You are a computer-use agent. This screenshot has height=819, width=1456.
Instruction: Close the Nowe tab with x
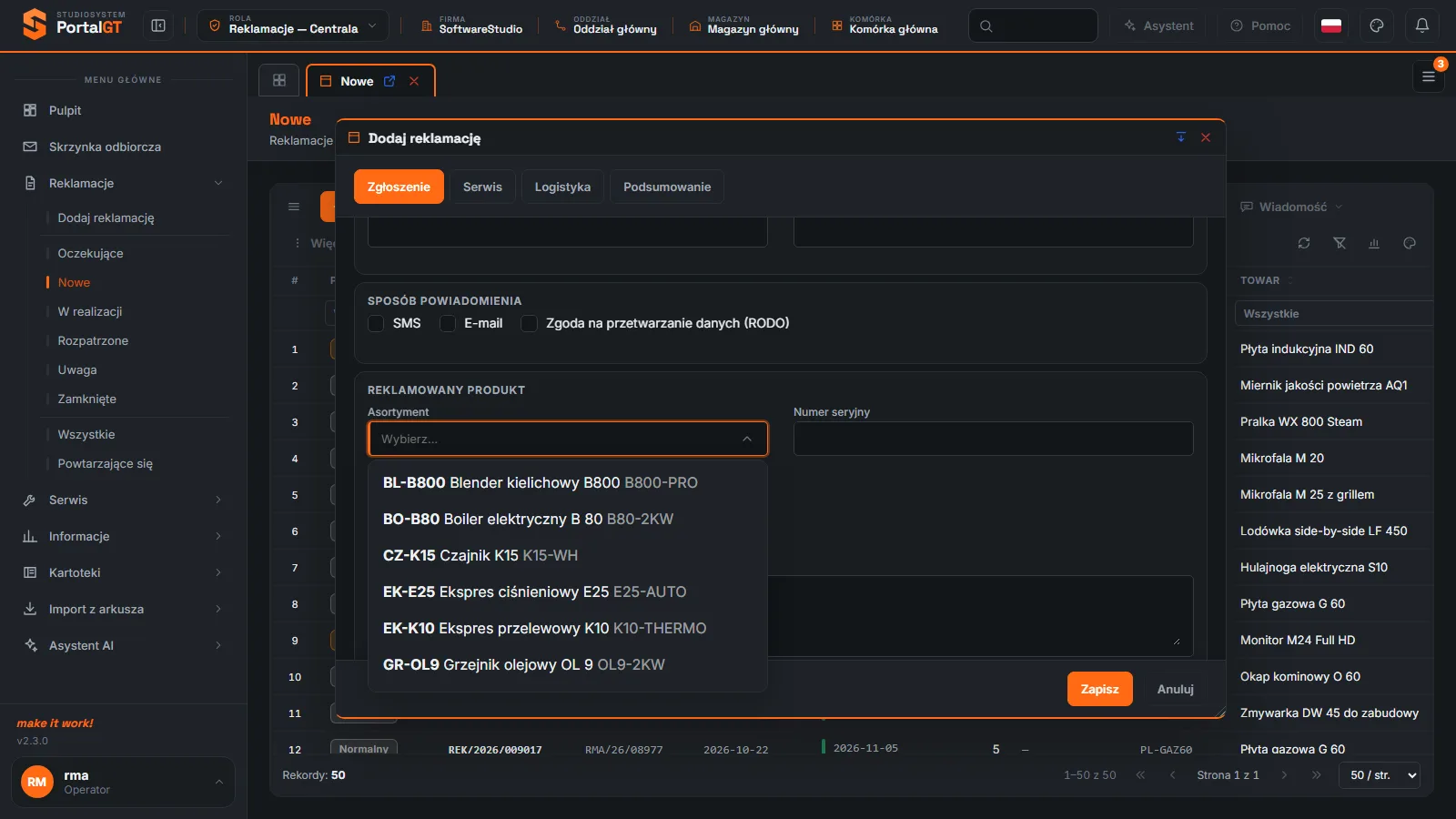tap(414, 81)
